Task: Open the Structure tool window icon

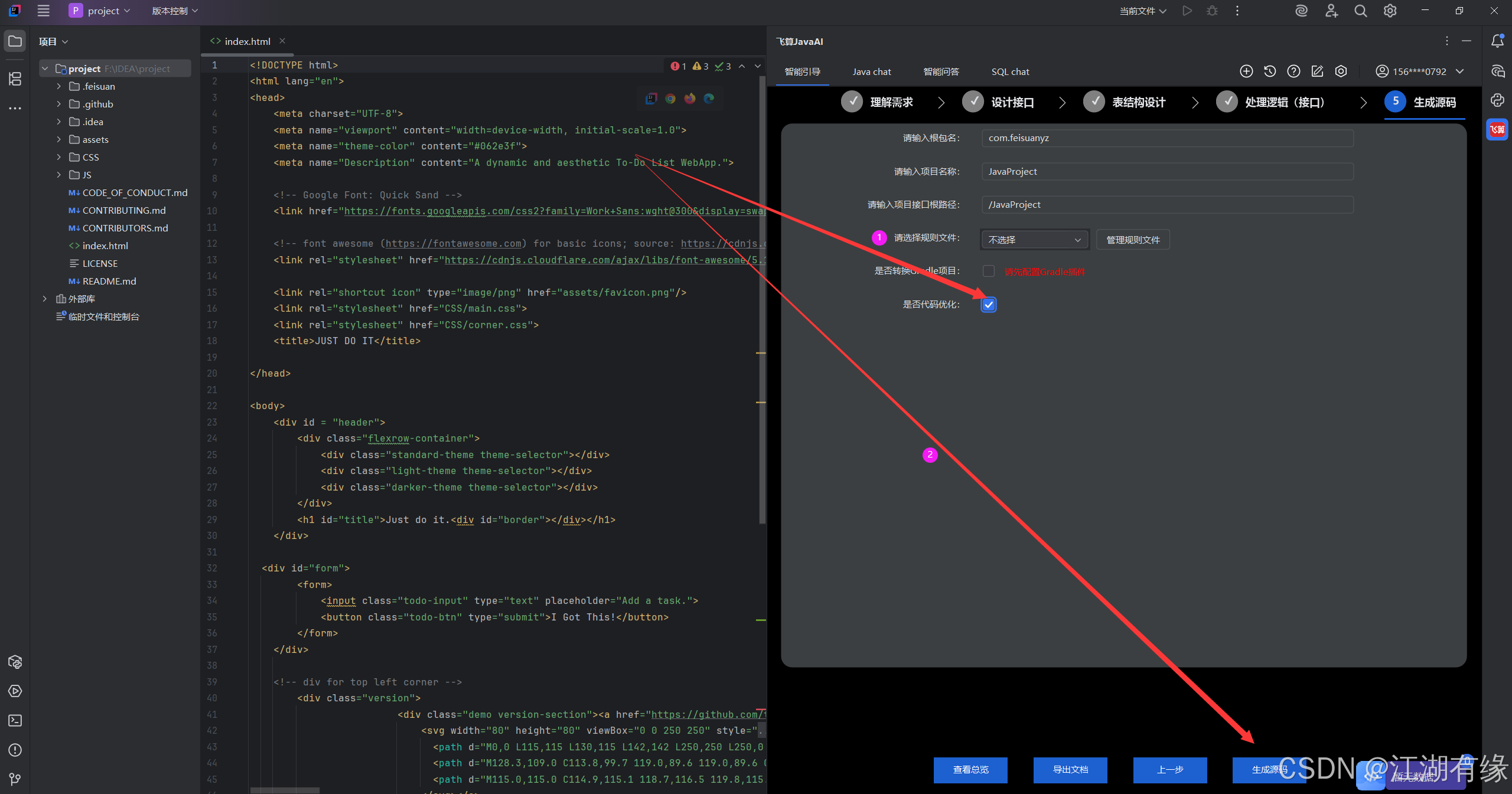Action: (15, 79)
